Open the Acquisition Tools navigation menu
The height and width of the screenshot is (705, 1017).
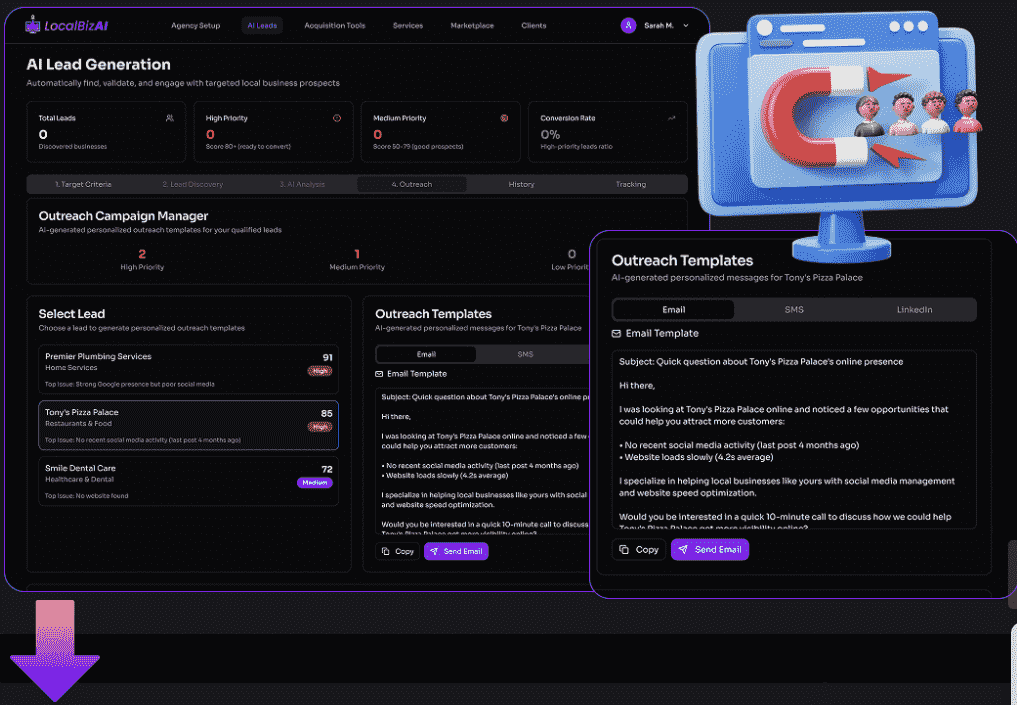(334, 25)
